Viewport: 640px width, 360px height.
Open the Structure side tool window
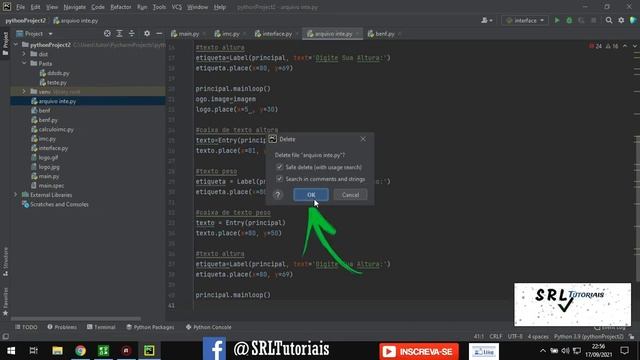click(x=5, y=261)
